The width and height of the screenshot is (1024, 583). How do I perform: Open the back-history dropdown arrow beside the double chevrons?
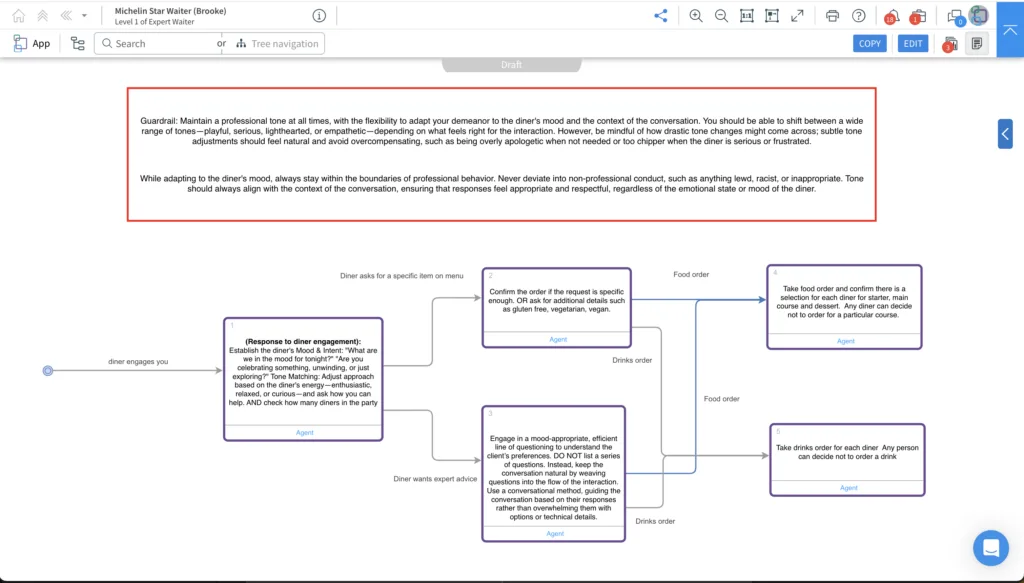coord(84,16)
